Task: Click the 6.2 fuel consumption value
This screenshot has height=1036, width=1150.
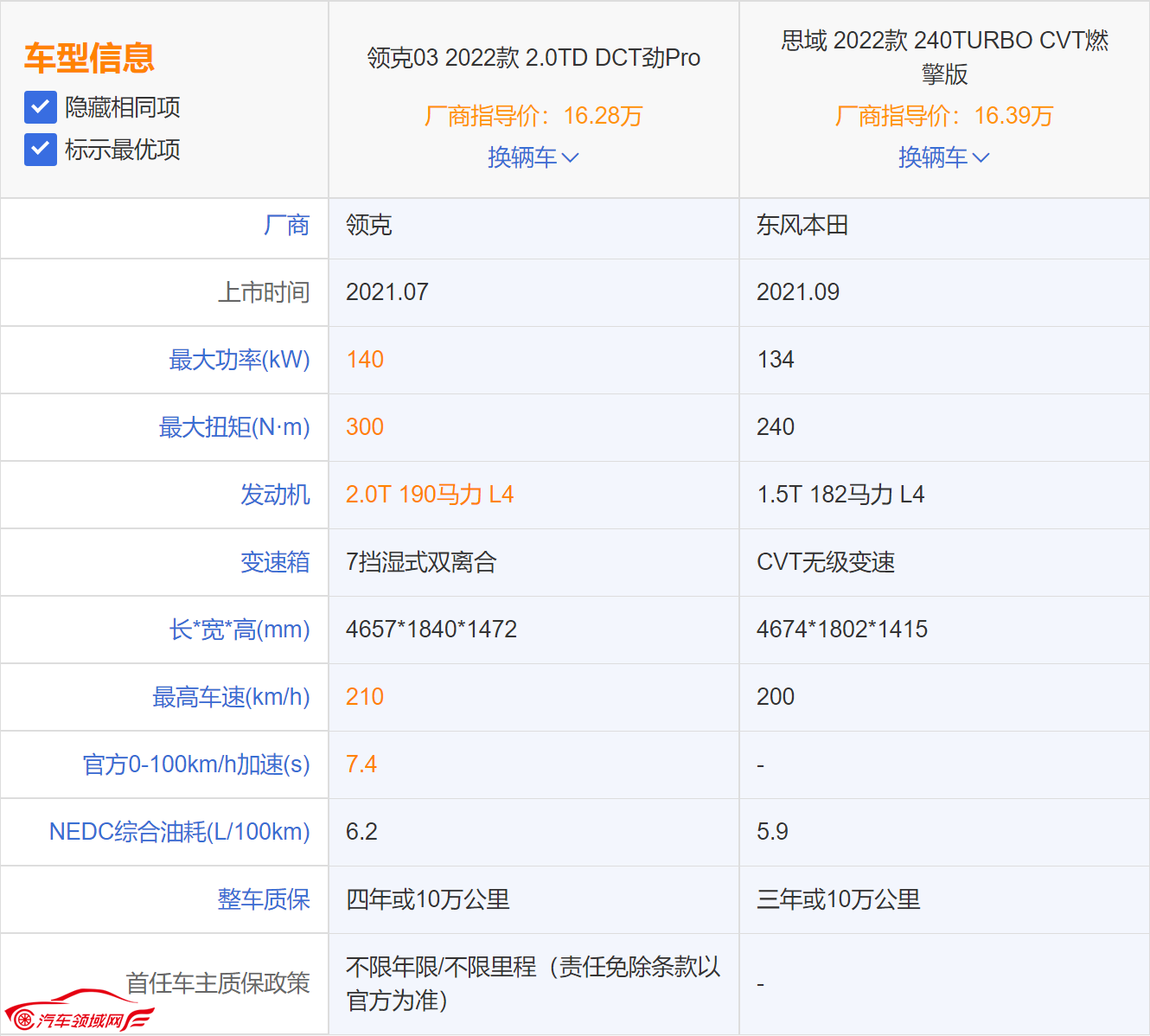Action: [361, 832]
